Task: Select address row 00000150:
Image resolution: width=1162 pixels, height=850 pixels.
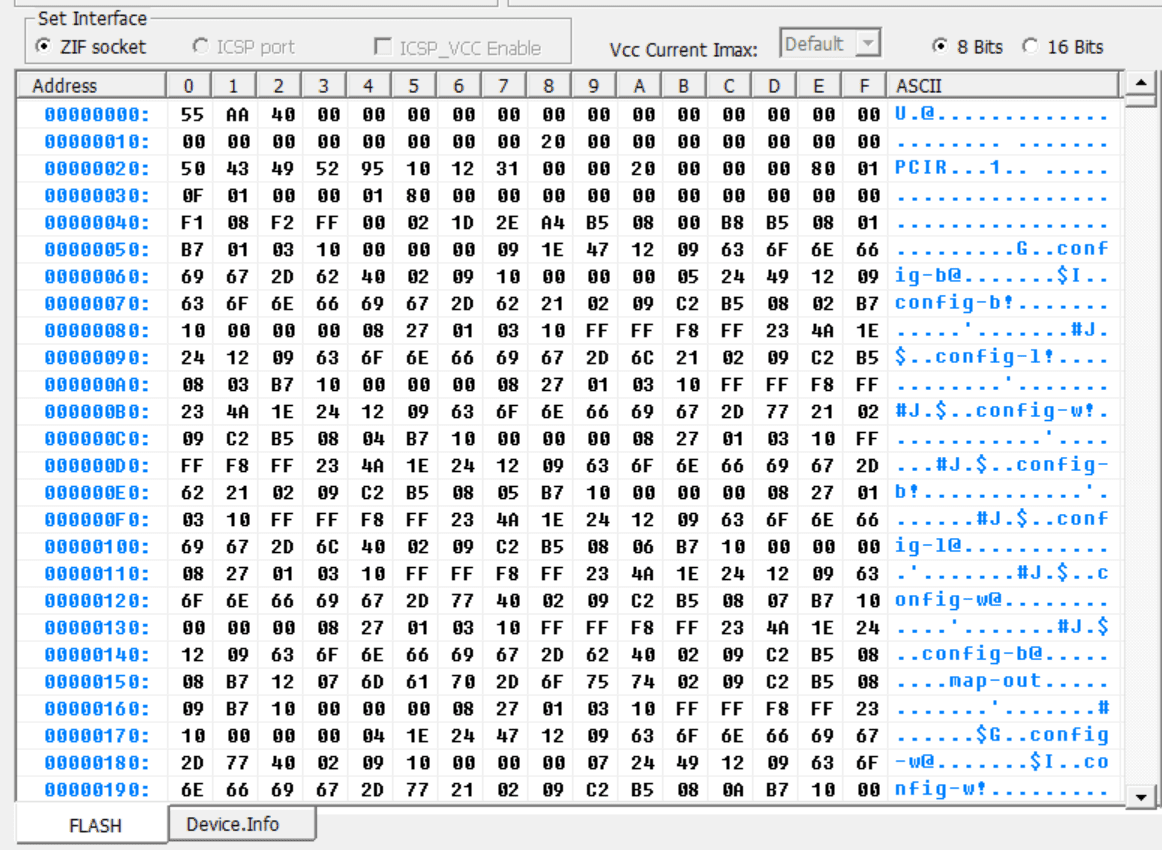Action: [x=96, y=682]
